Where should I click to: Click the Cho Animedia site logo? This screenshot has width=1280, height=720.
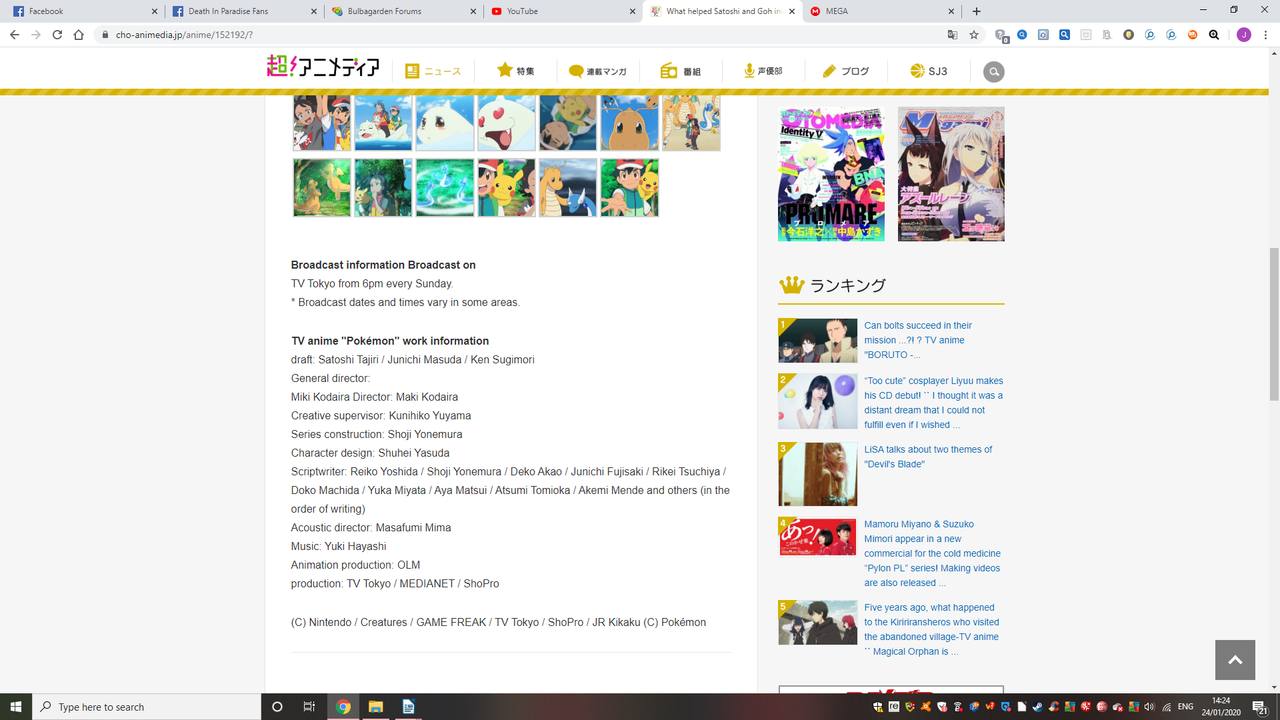pos(323,68)
